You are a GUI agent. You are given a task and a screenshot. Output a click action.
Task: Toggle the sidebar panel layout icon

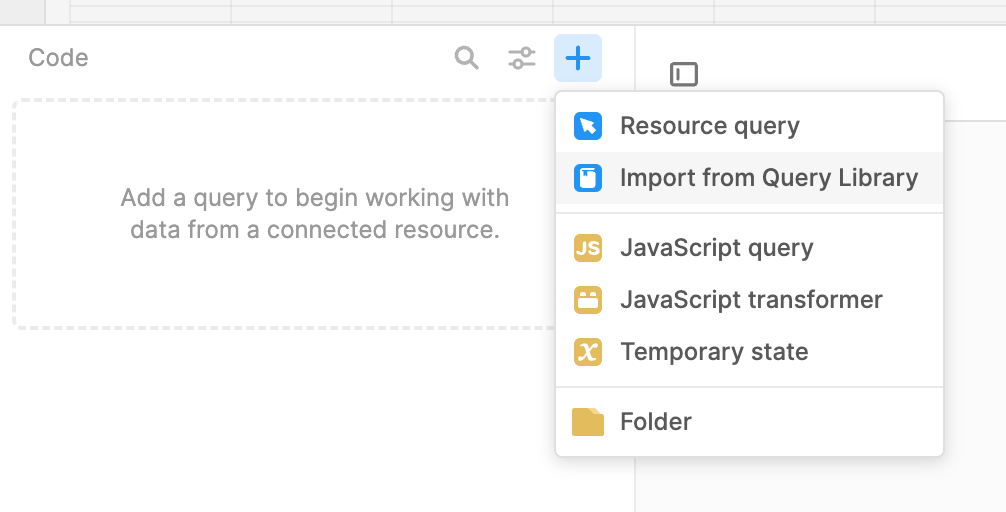click(684, 74)
